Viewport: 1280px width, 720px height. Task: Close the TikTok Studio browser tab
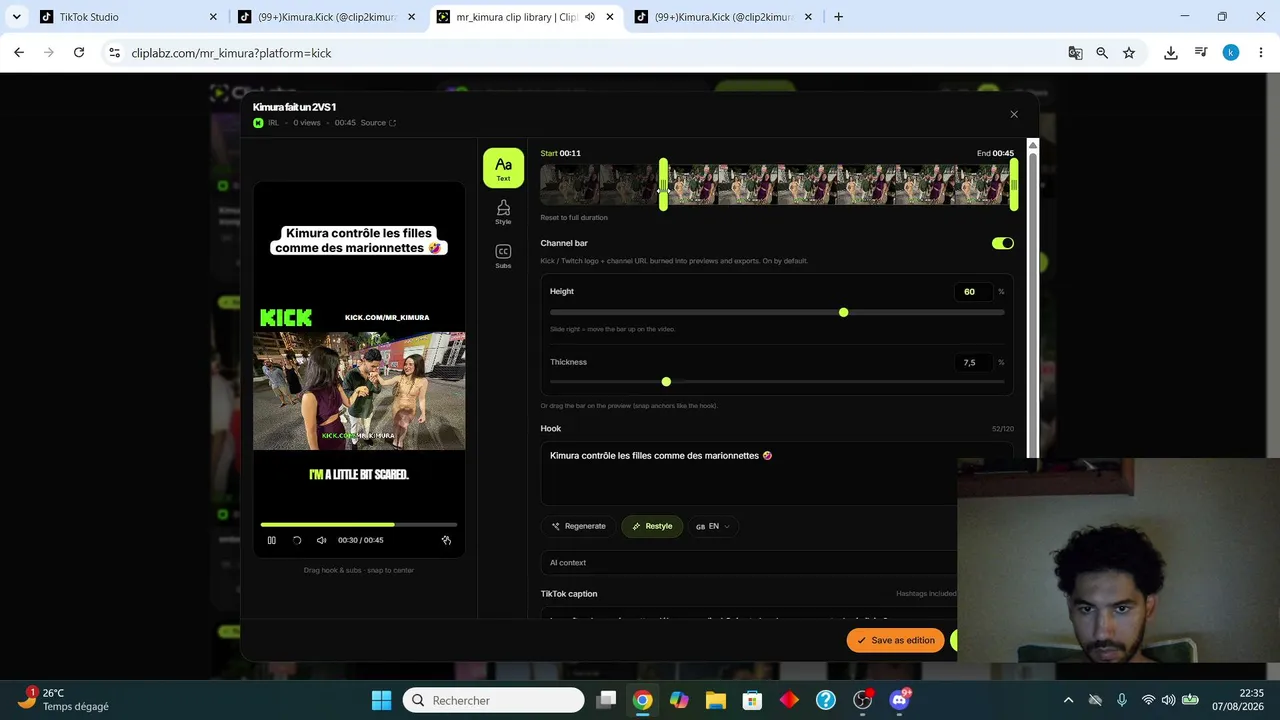coord(213,17)
